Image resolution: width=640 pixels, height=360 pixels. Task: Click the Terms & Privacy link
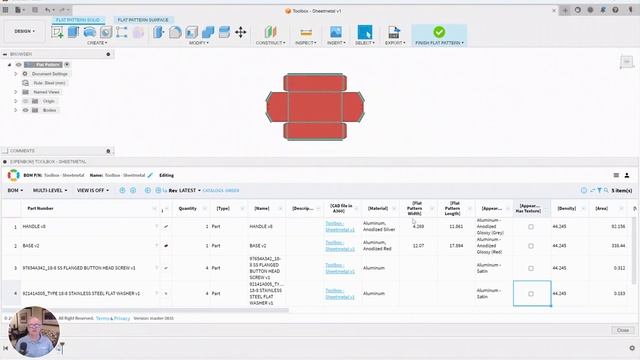click(x=113, y=318)
